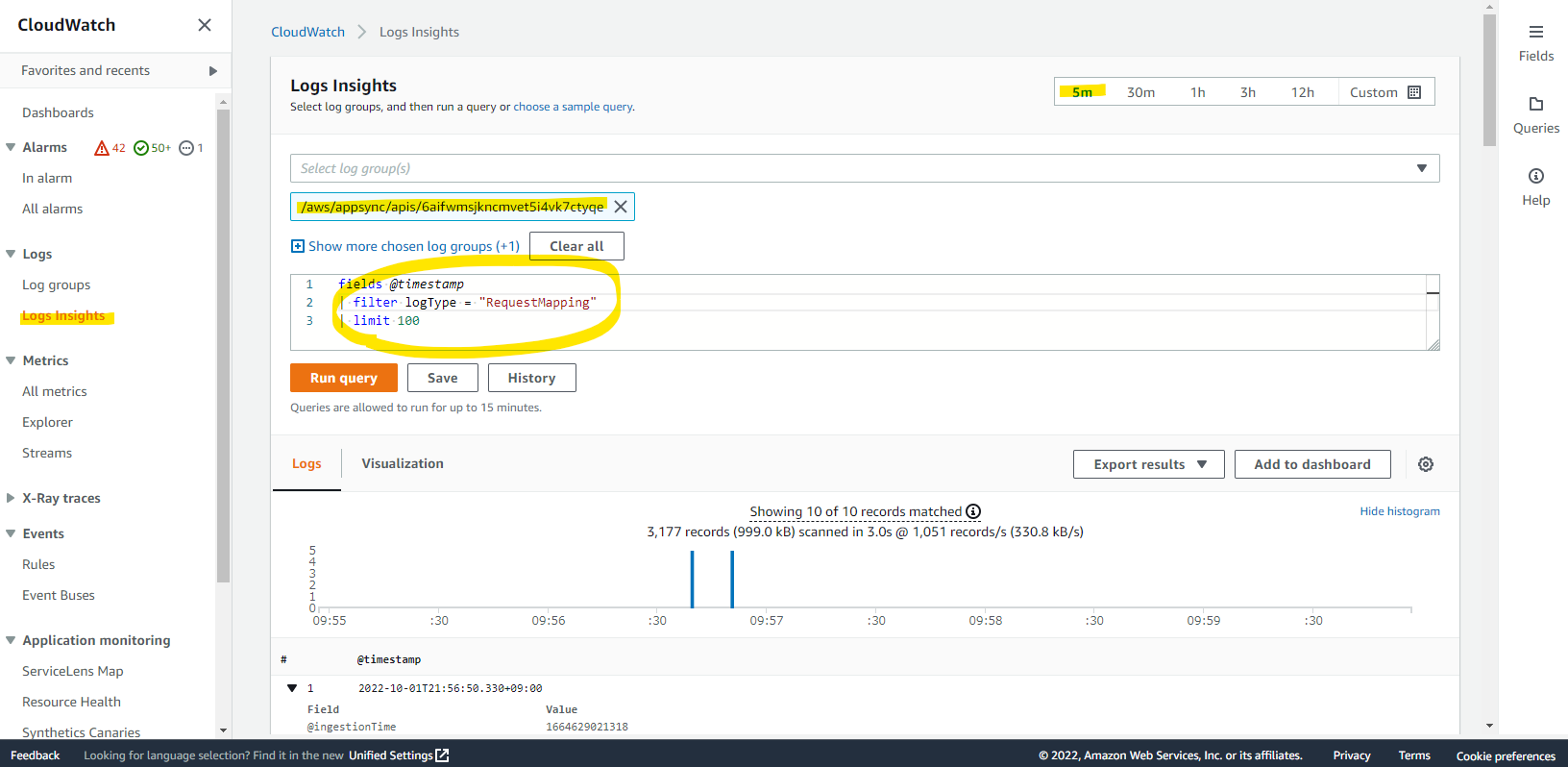The height and width of the screenshot is (767, 1568).
Task: Select the 3h time range
Action: click(x=1247, y=92)
